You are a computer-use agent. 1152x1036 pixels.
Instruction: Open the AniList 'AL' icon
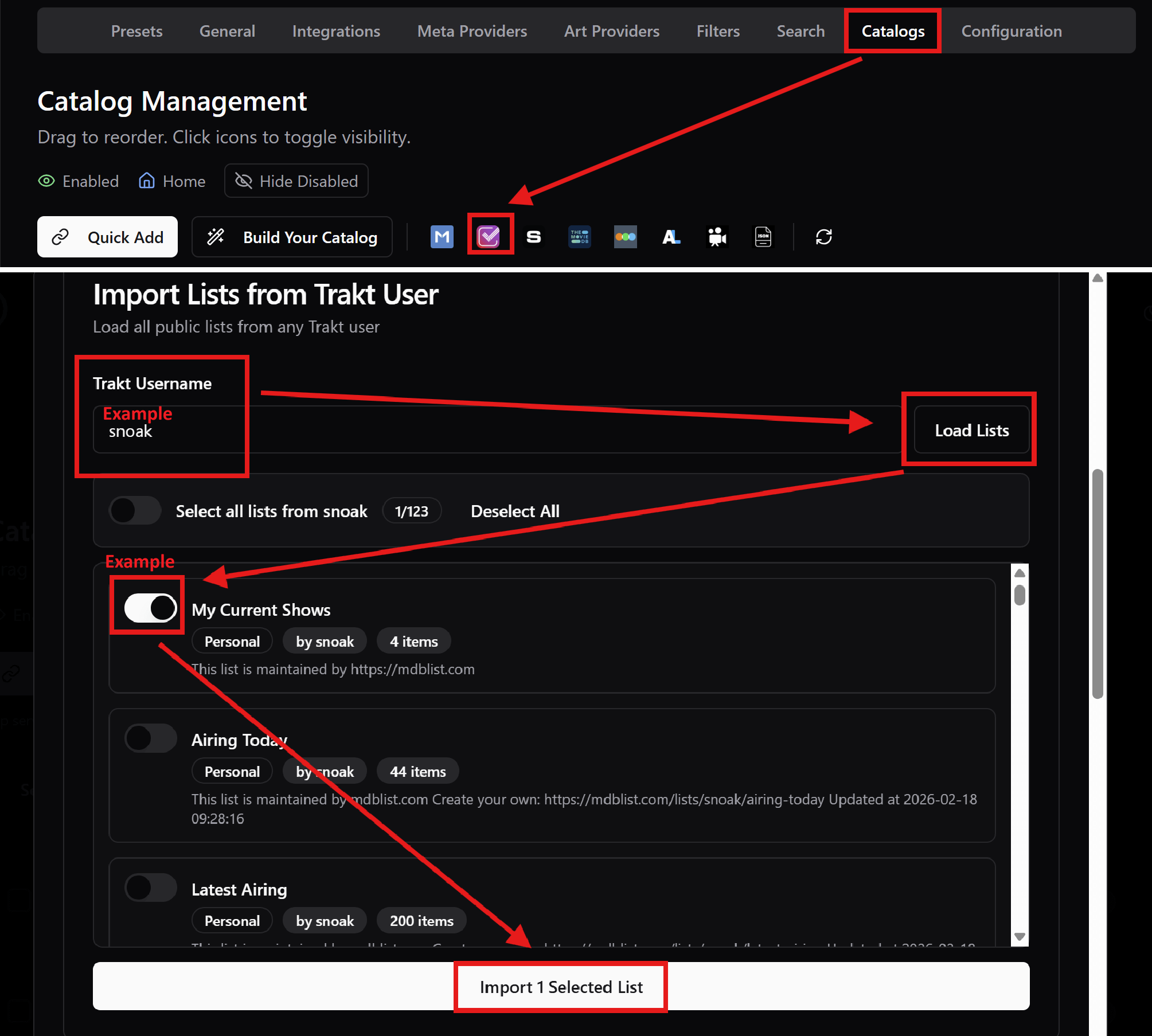coord(671,237)
